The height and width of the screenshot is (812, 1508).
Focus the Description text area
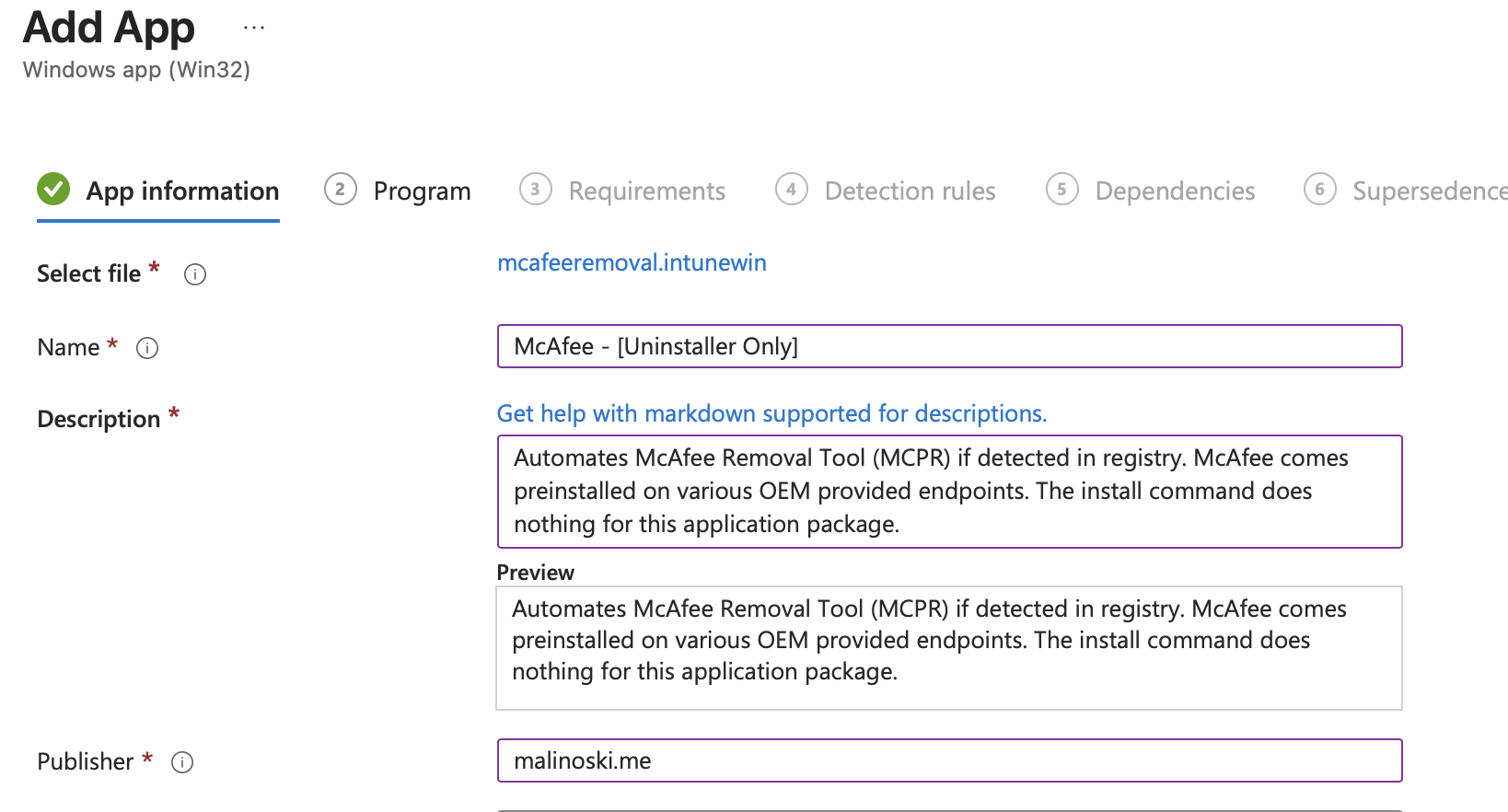tap(949, 492)
